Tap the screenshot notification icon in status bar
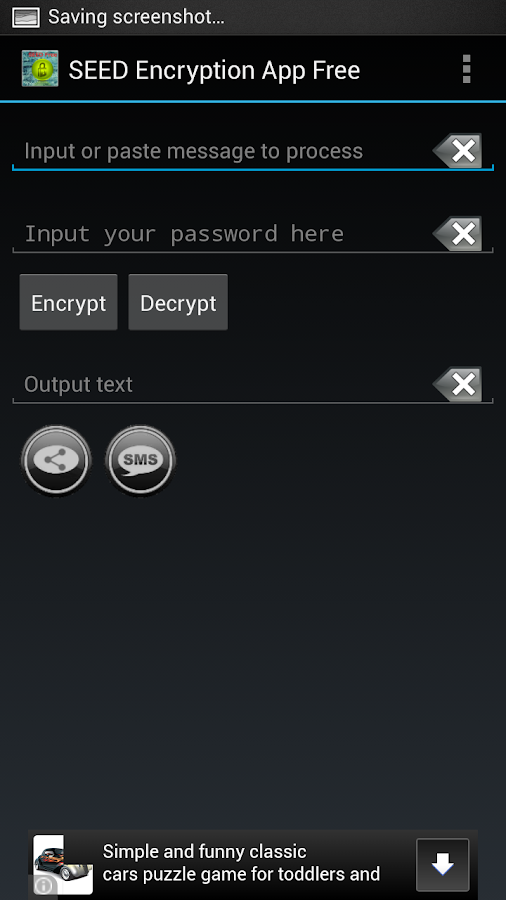 (x=26, y=17)
